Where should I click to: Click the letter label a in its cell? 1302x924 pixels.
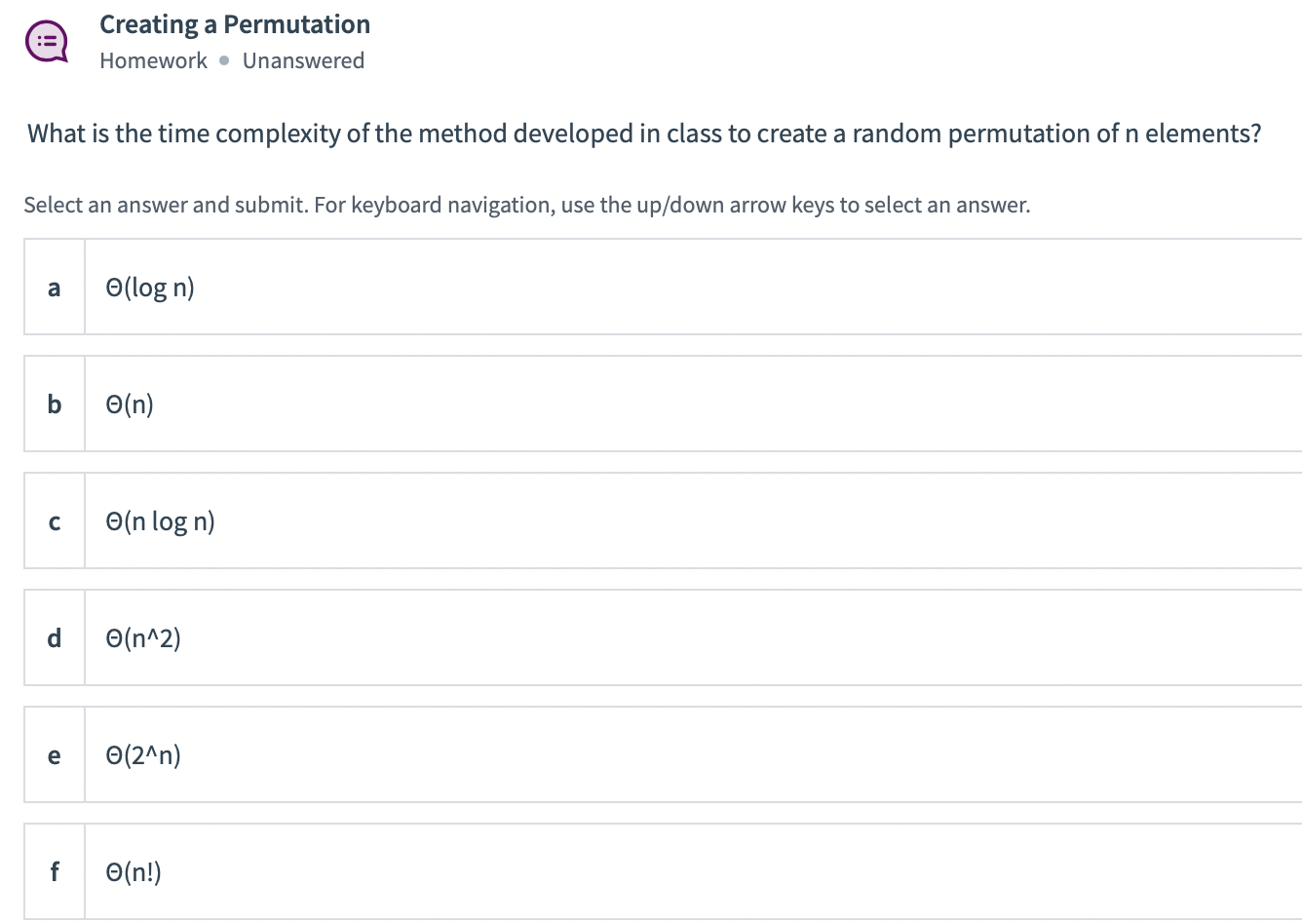[x=54, y=287]
